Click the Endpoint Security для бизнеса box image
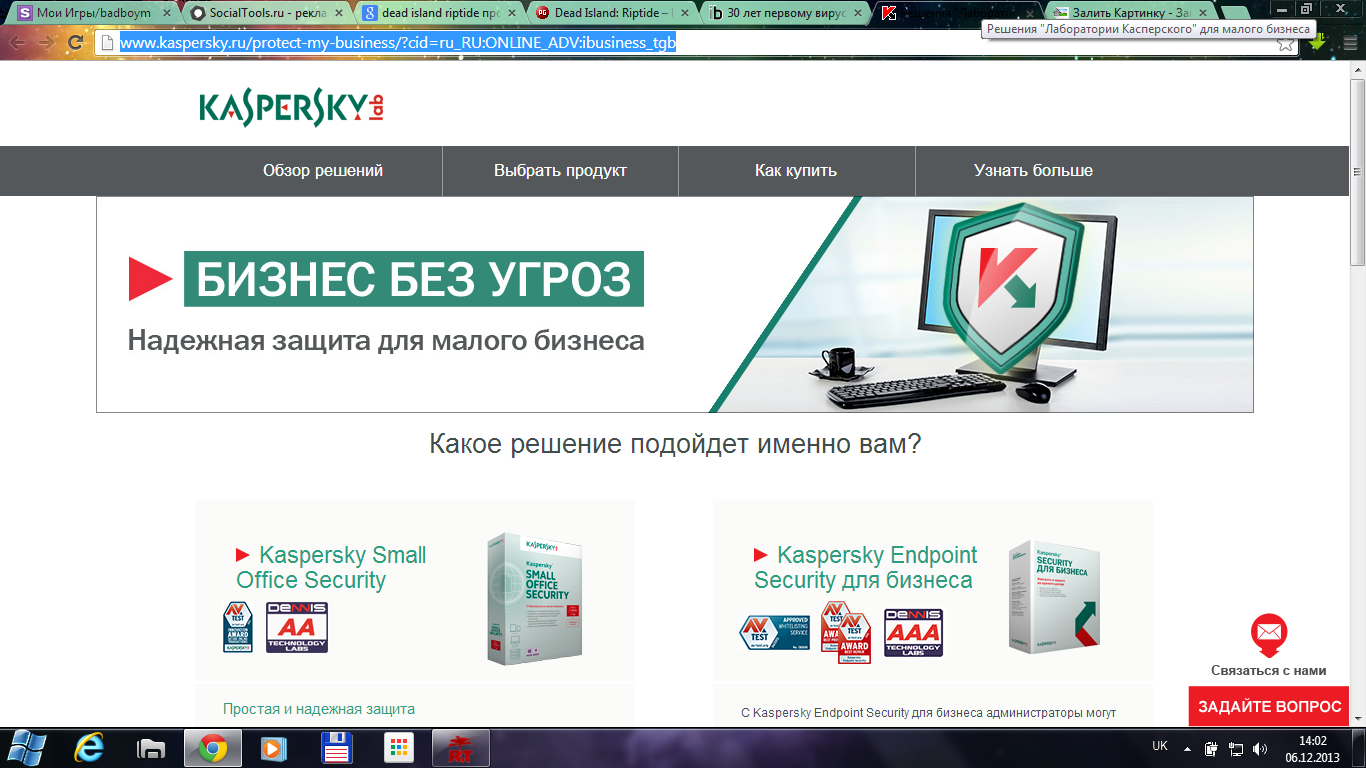 click(x=1055, y=597)
